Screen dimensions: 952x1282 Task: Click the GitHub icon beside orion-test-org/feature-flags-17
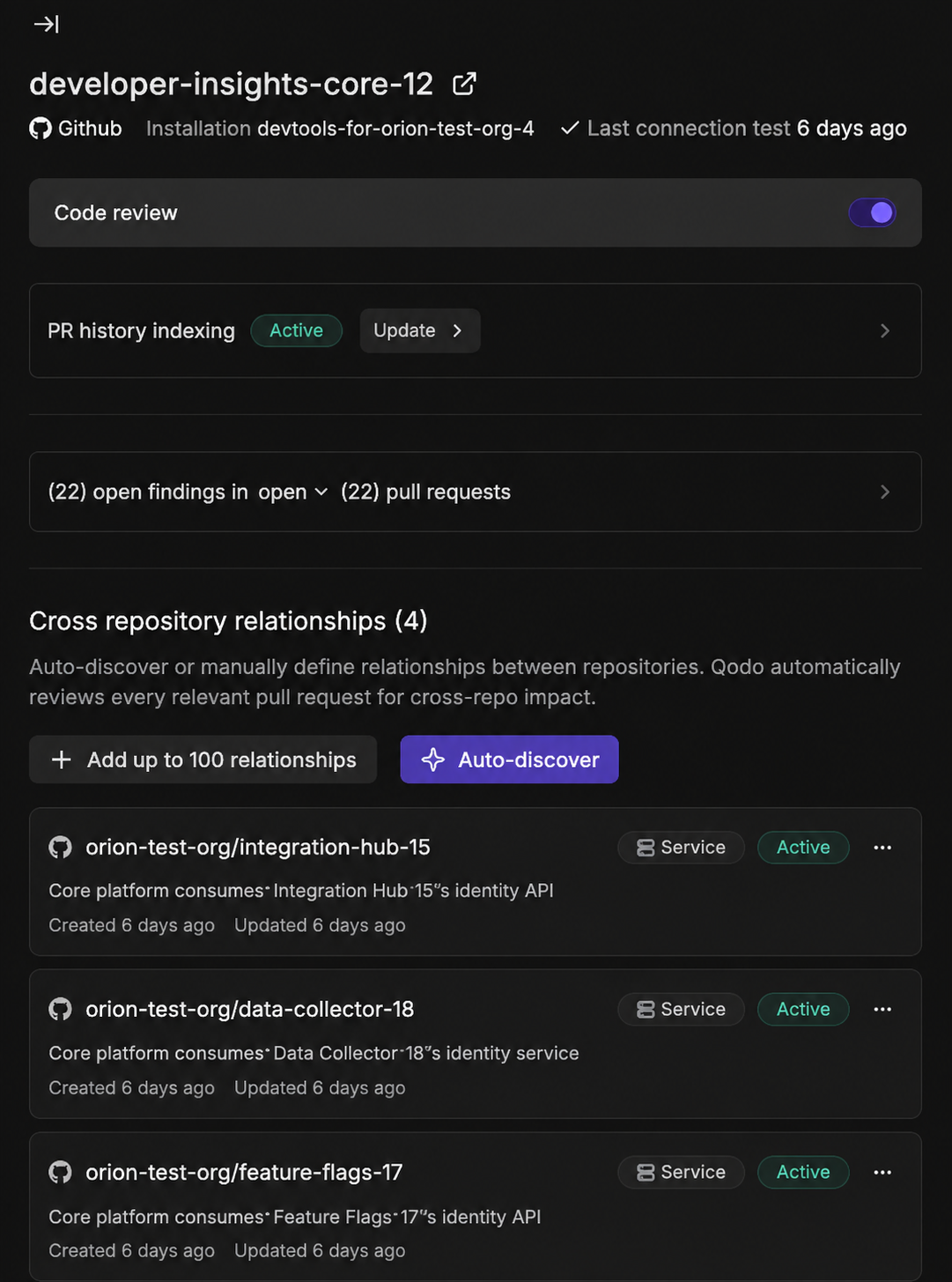60,1173
